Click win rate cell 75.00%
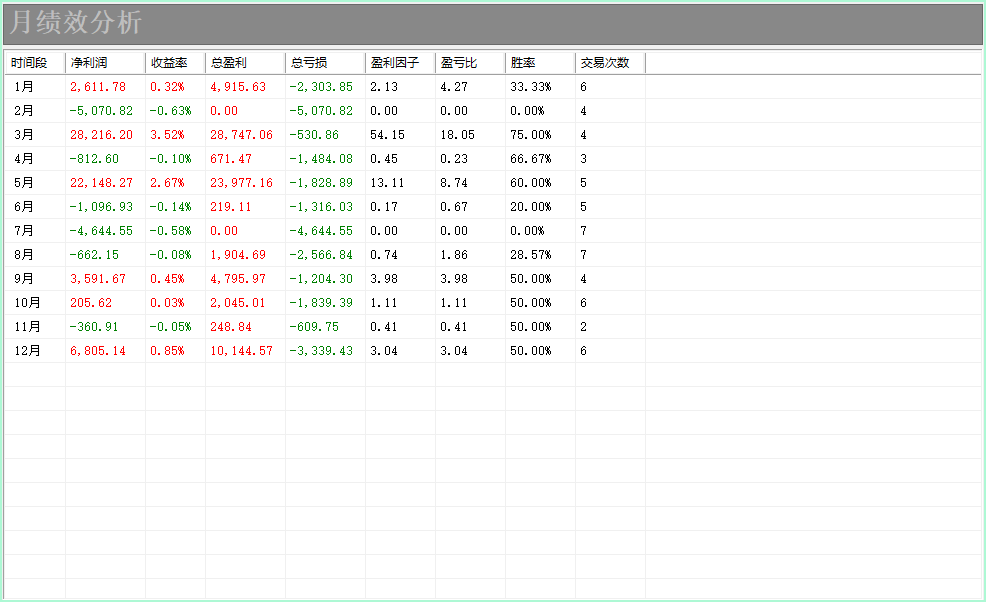Viewport: 986px width, 602px height. click(x=531, y=135)
